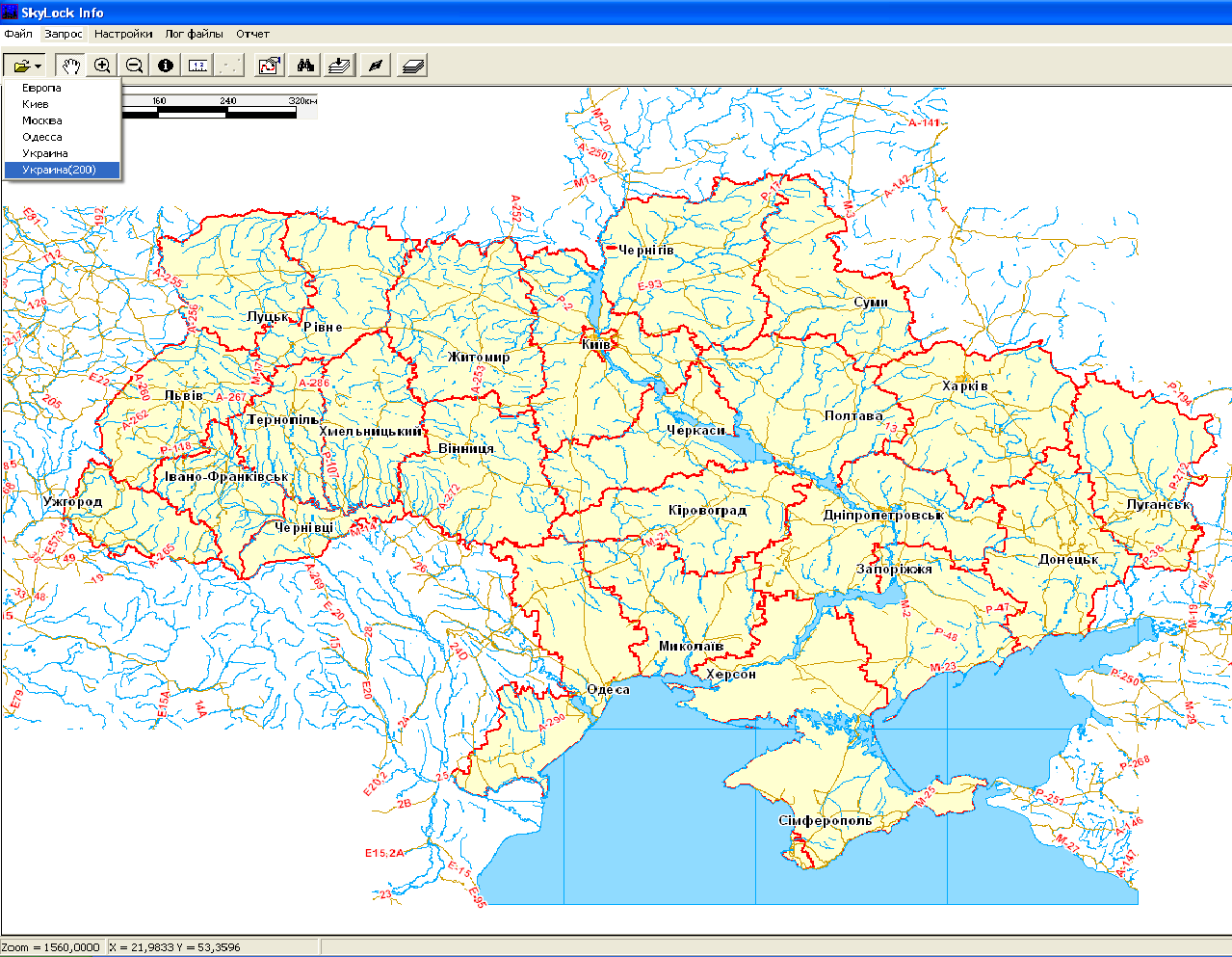The width and height of the screenshot is (1232, 957).
Task: Select the ruler distance measure tool
Action: (x=197, y=66)
